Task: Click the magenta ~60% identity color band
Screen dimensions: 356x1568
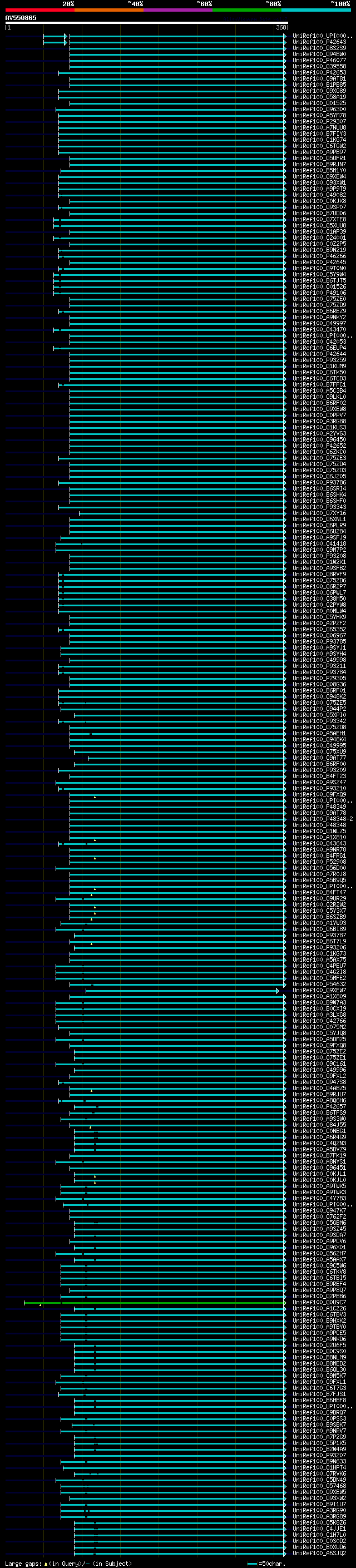Action: [x=177, y=10]
